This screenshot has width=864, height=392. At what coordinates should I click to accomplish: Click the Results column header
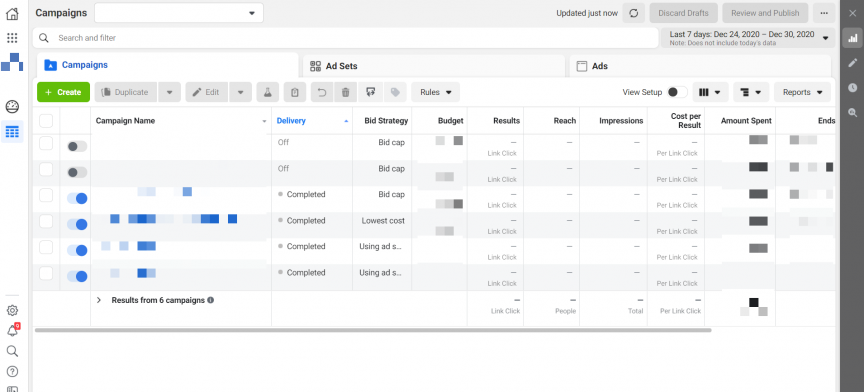click(495, 121)
